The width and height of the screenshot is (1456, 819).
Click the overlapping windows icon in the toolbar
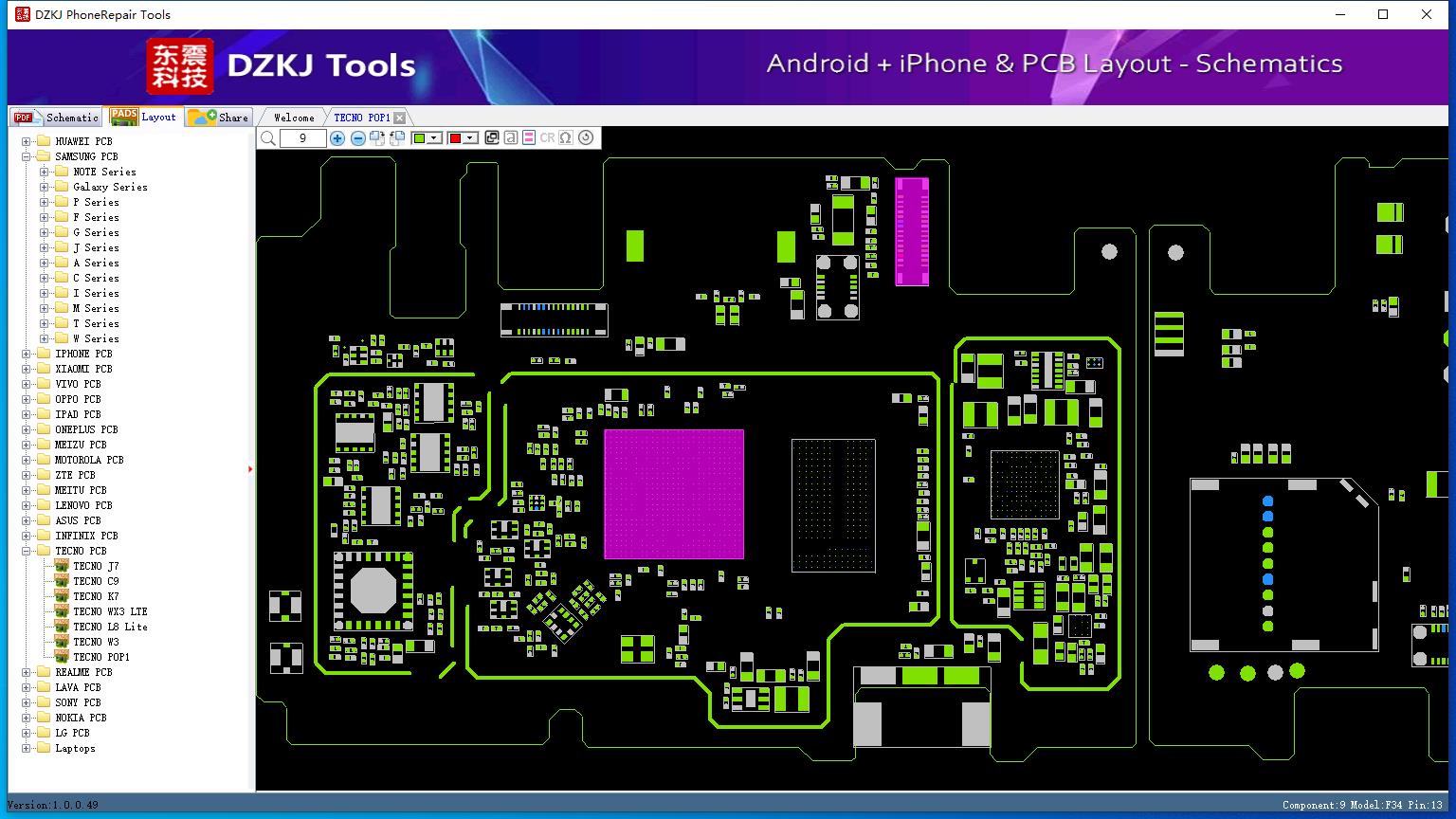point(492,138)
